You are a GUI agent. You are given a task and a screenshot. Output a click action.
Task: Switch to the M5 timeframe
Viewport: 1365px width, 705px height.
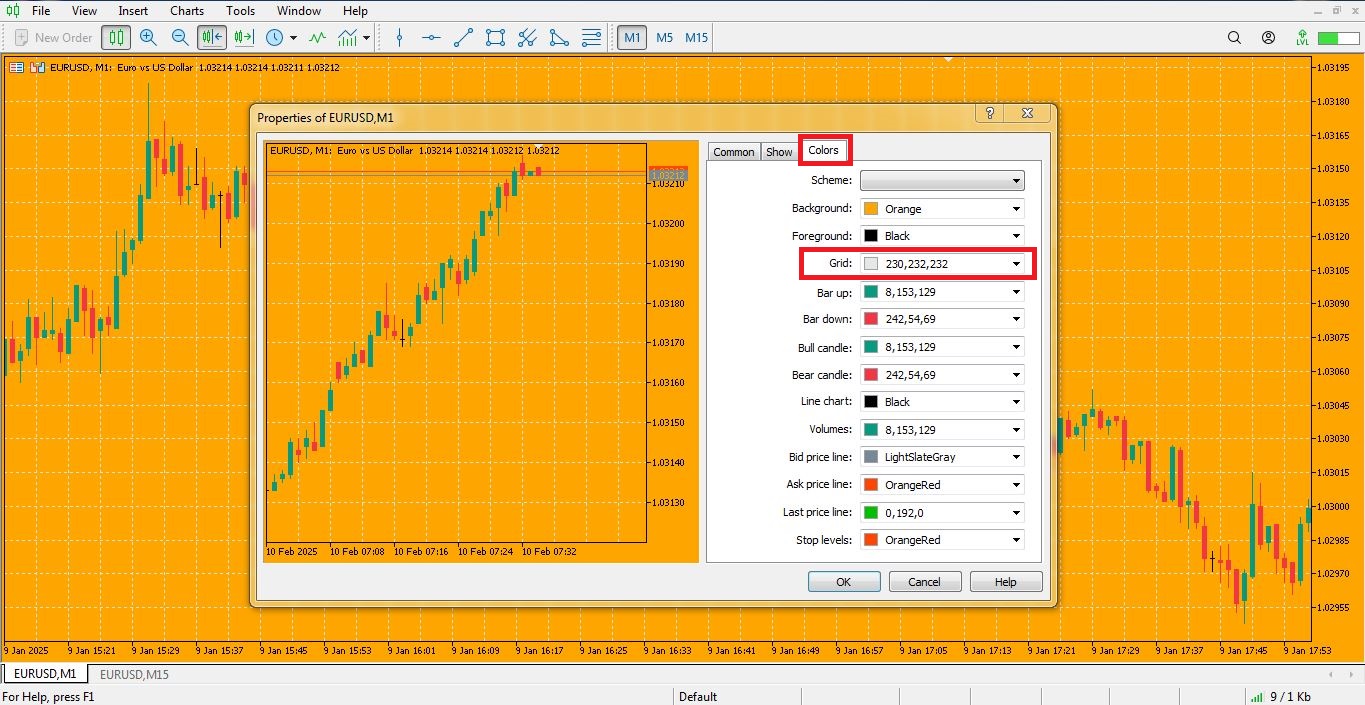coord(664,38)
